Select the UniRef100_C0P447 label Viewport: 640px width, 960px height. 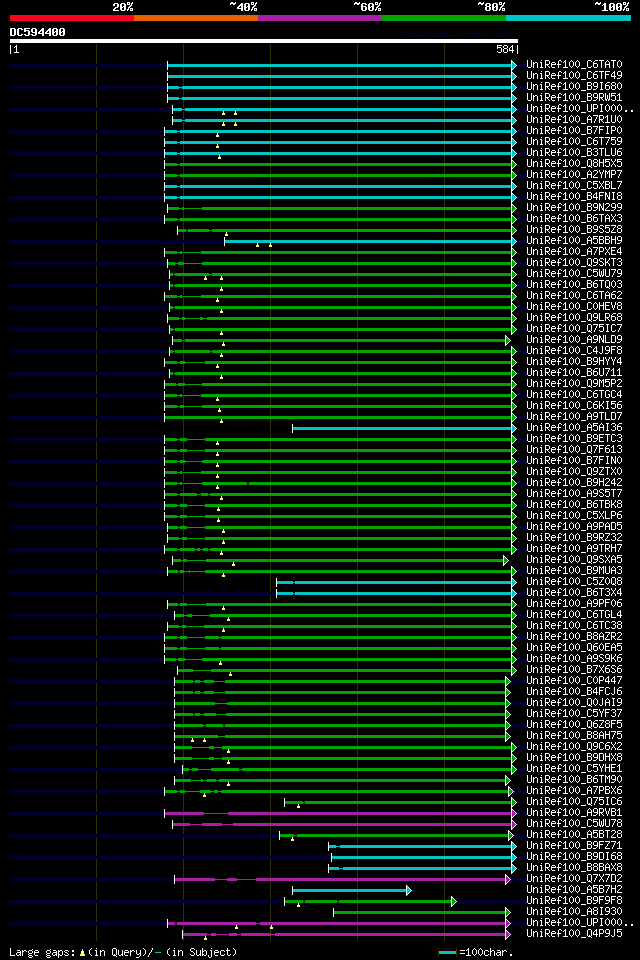click(x=574, y=681)
